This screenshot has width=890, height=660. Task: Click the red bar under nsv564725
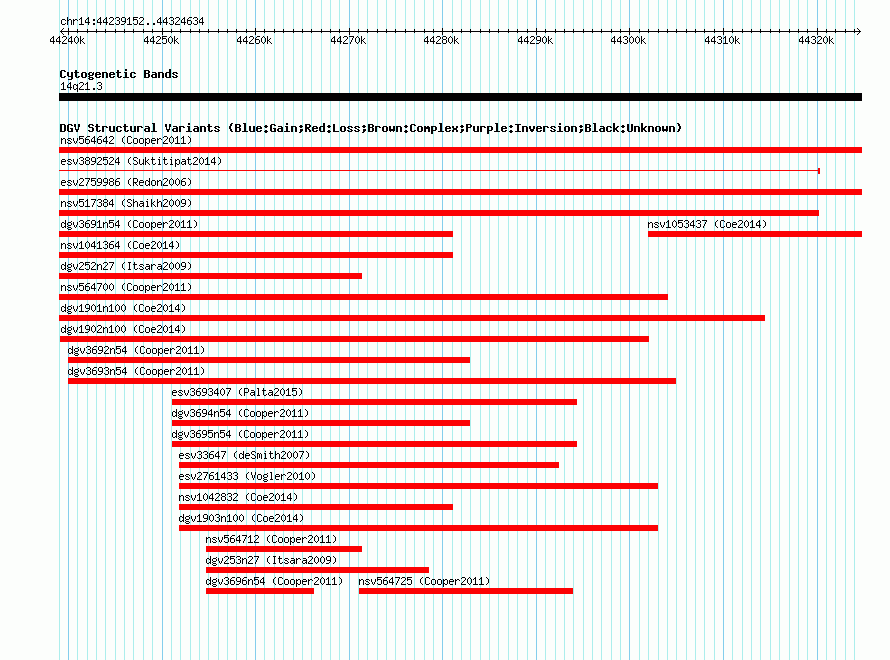pyautogui.click(x=466, y=591)
